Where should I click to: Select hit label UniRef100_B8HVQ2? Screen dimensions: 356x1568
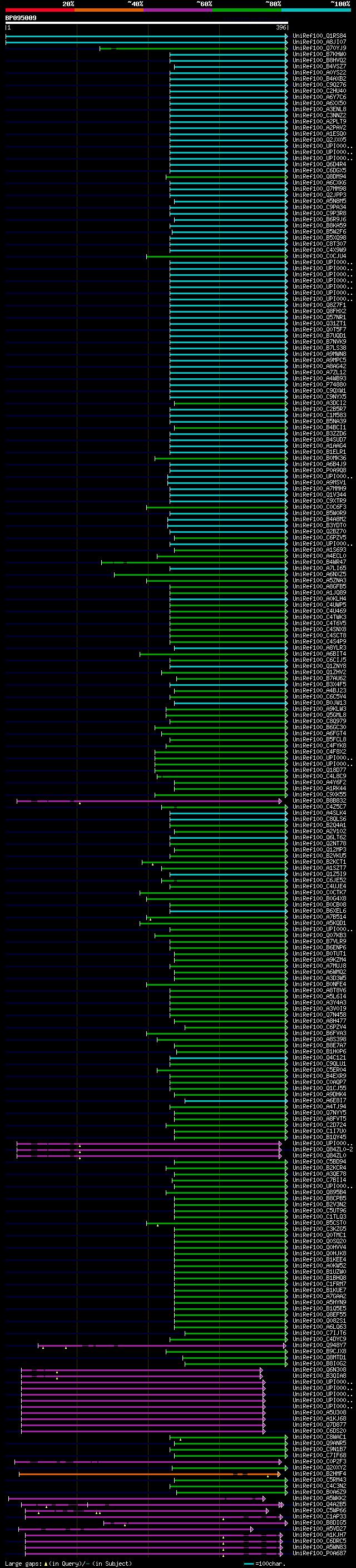319,60
